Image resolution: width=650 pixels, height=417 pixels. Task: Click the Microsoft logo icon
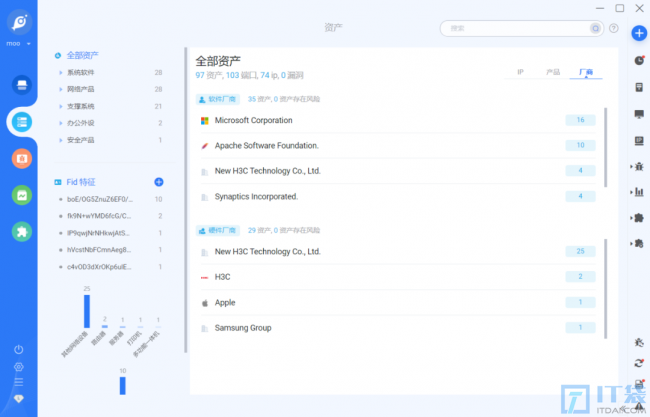click(x=204, y=121)
